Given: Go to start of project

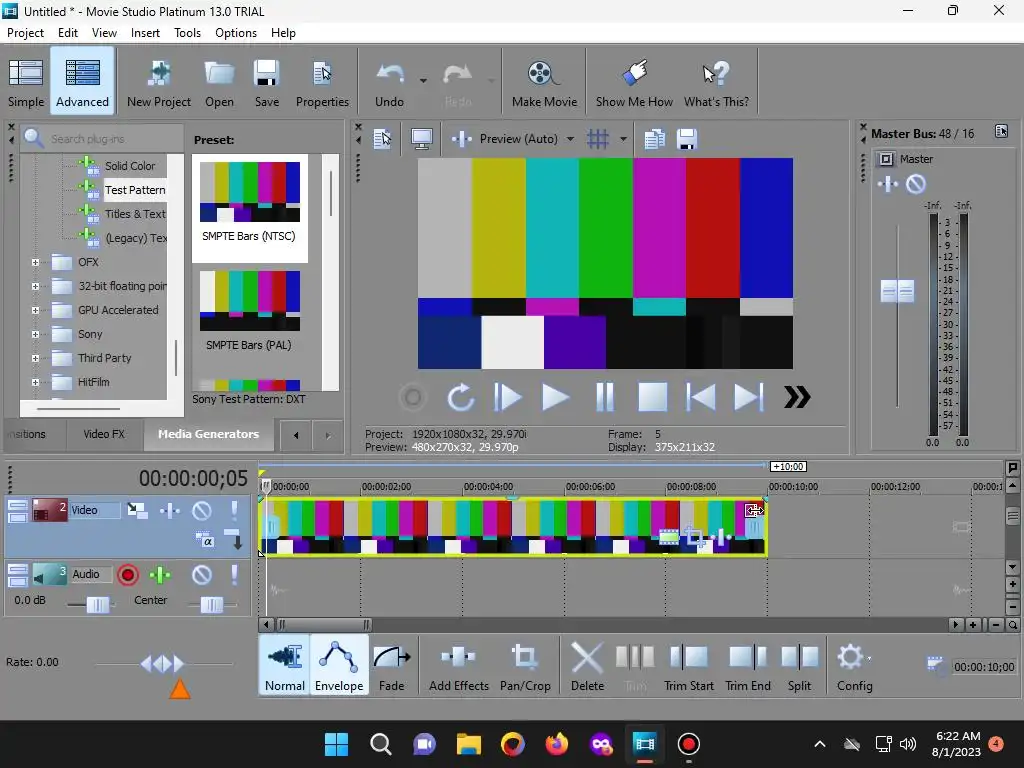Looking at the screenshot, I should [701, 397].
